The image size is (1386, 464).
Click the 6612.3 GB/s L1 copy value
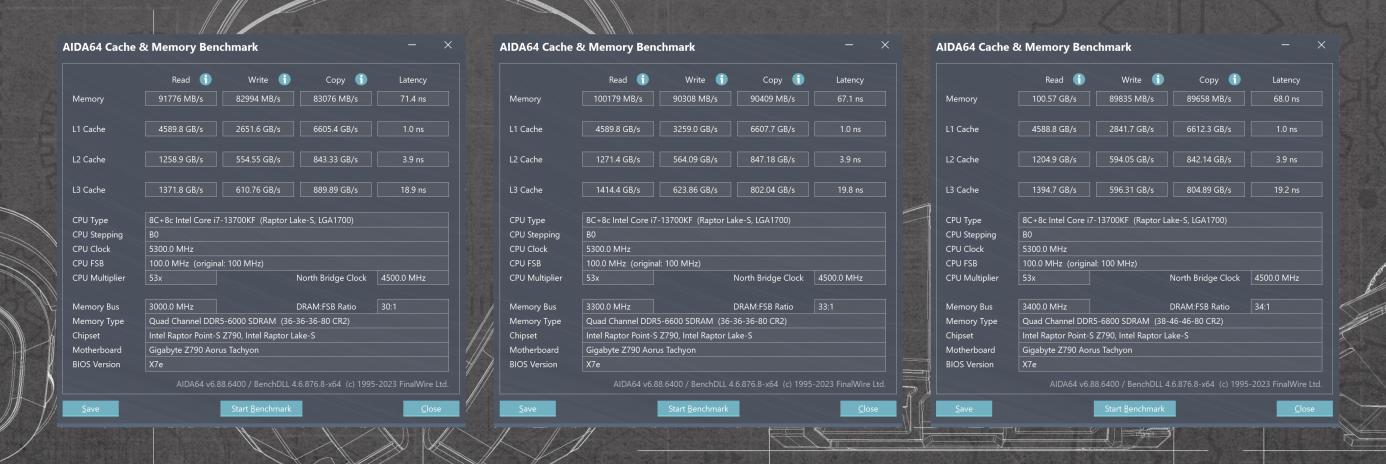pos(1208,129)
